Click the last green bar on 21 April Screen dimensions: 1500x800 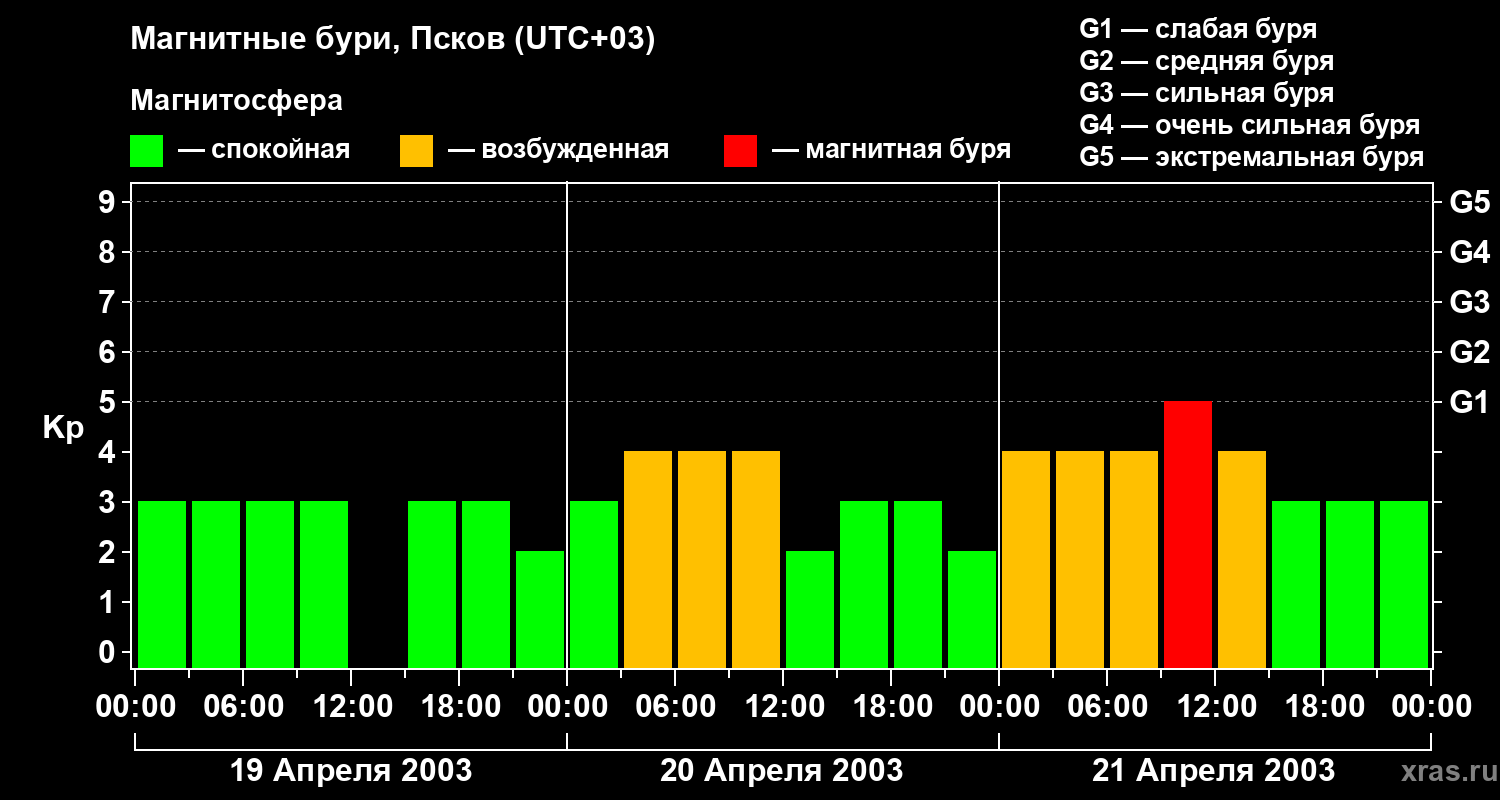[1404, 584]
